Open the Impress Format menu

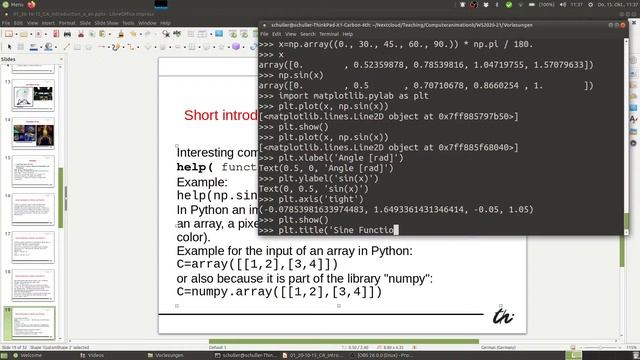(67, 23)
